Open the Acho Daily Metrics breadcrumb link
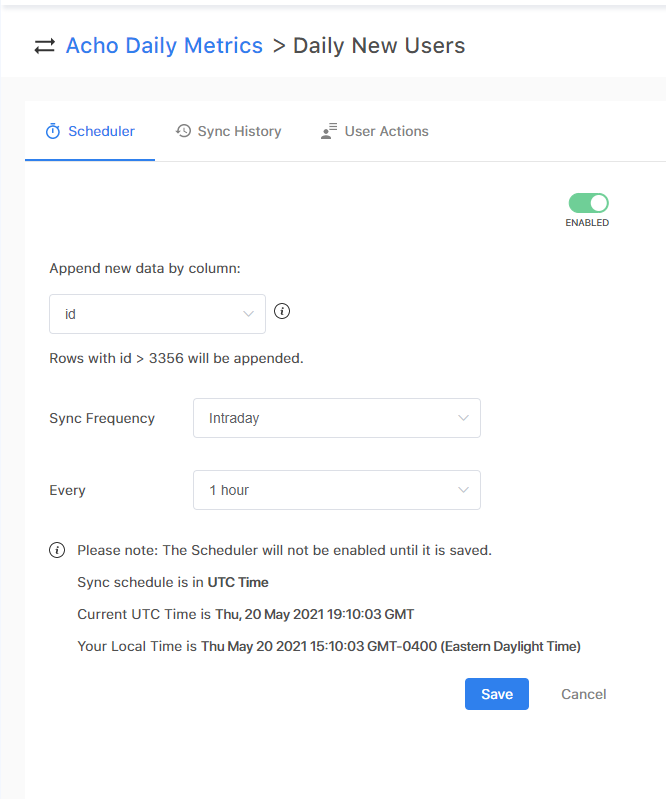Image resolution: width=666 pixels, height=799 pixels. tap(164, 46)
